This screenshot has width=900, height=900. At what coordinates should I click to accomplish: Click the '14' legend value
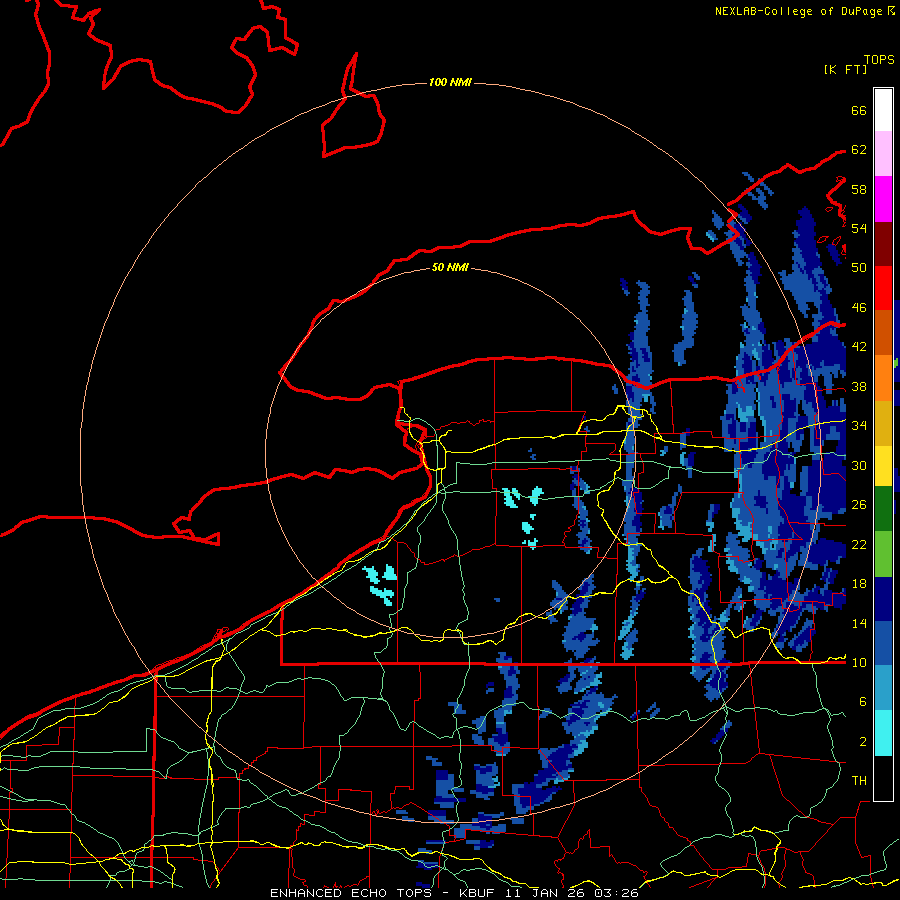tap(859, 623)
